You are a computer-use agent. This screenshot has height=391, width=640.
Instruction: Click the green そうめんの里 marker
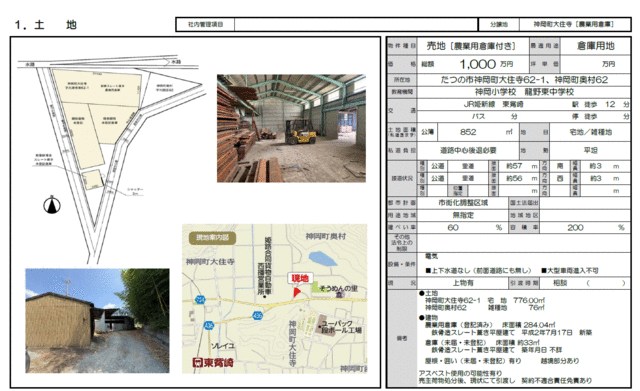point(316,287)
